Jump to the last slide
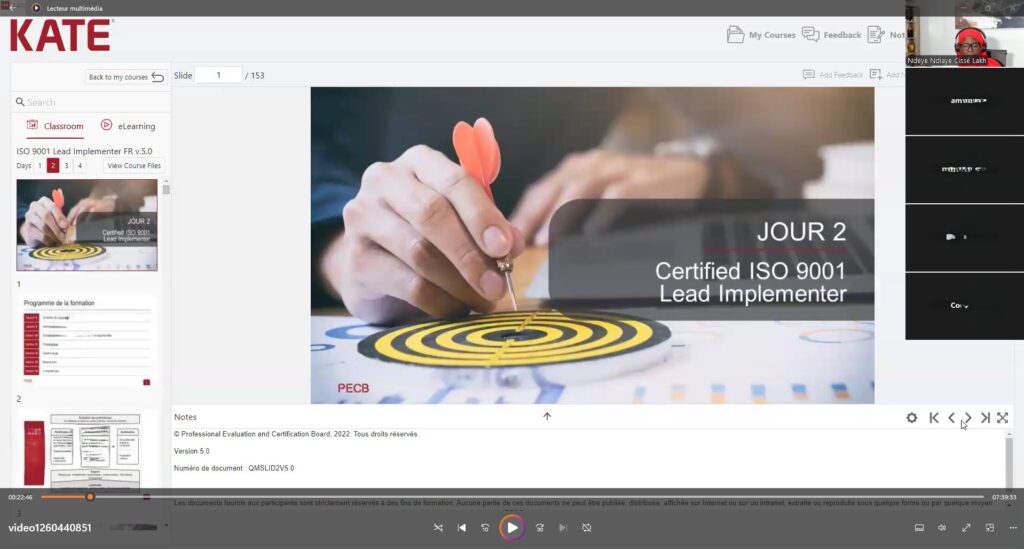Viewport: 1024px width, 549px height. 985,418
